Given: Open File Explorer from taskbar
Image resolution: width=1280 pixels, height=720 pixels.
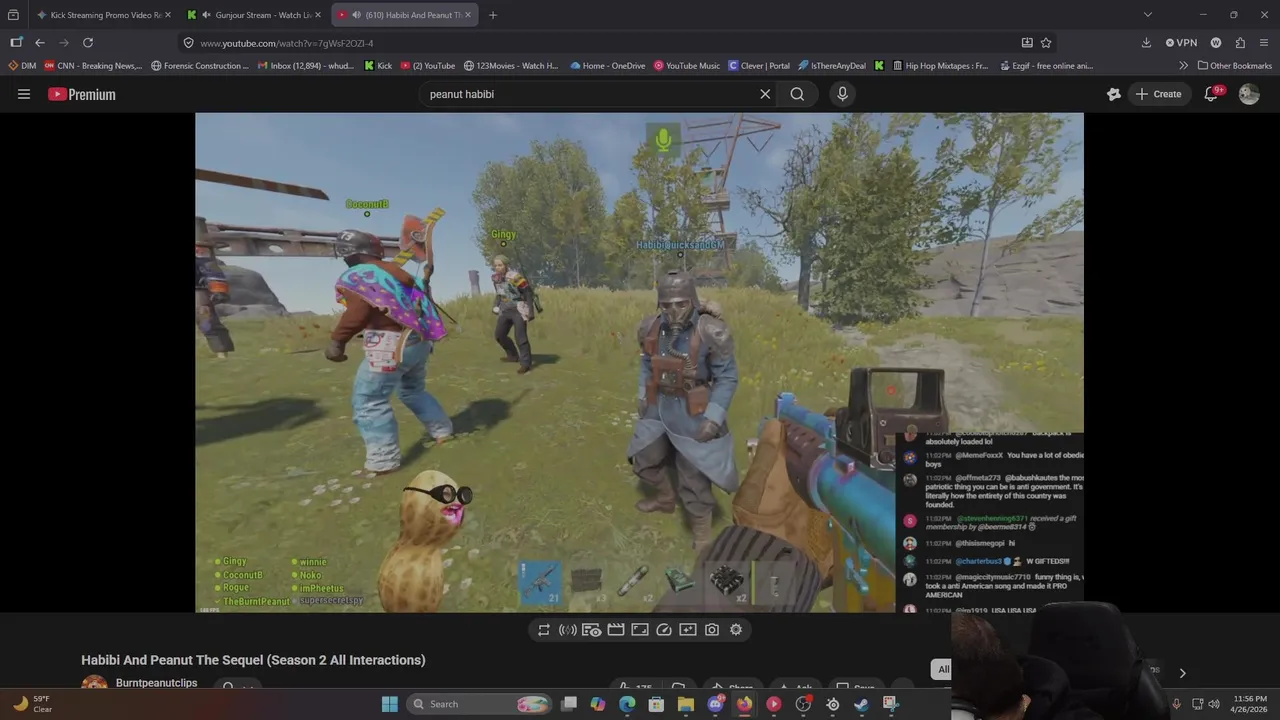Looking at the screenshot, I should [685, 704].
